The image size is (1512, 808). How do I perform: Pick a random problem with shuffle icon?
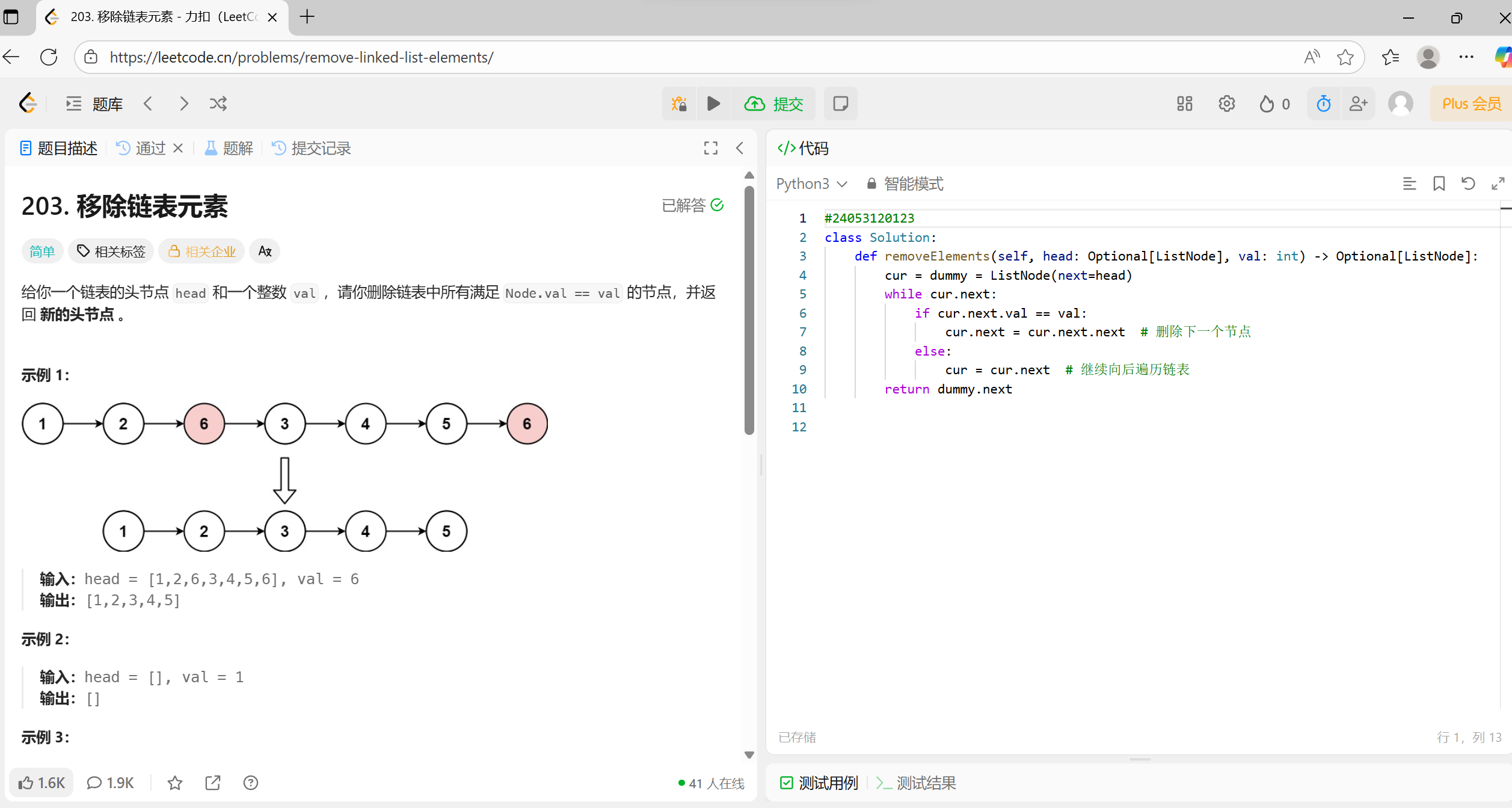click(x=218, y=103)
